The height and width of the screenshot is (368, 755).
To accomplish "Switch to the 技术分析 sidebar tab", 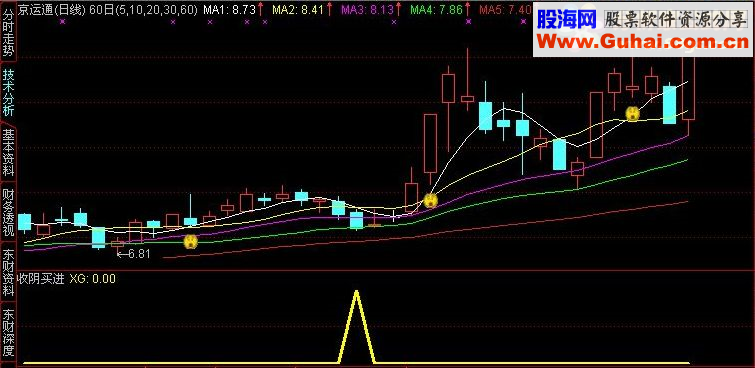I will click(8, 92).
